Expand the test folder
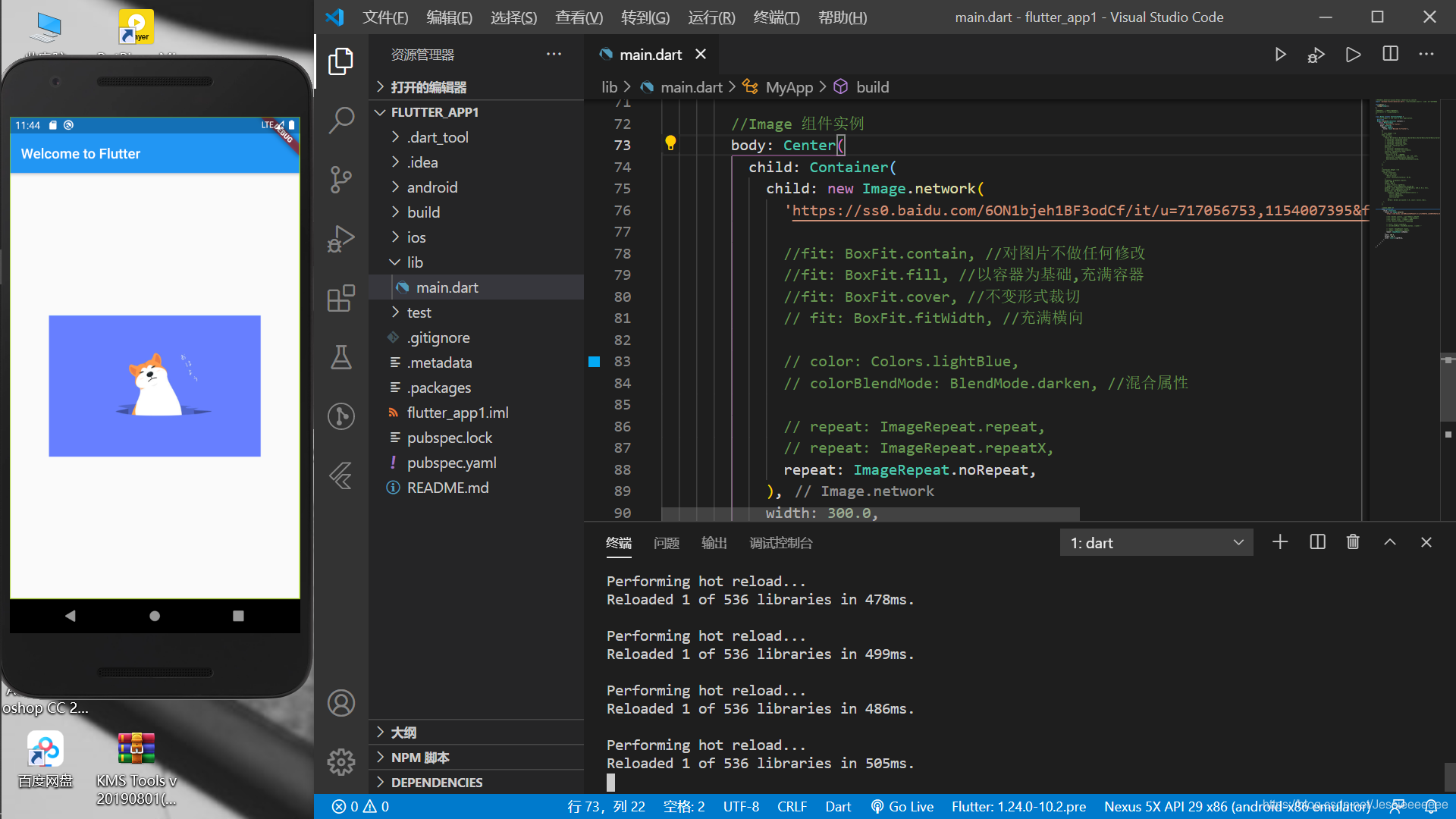Viewport: 1456px width, 819px height. coord(475,312)
